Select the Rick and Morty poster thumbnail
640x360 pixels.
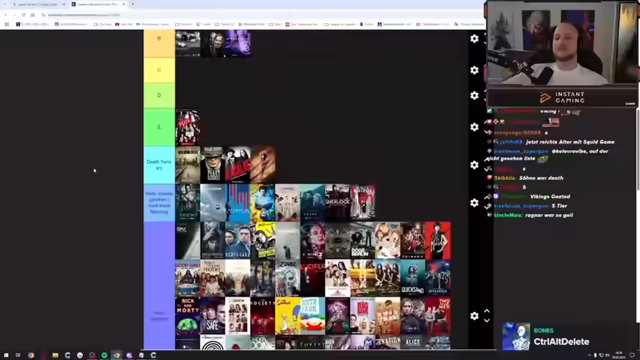[188, 316]
